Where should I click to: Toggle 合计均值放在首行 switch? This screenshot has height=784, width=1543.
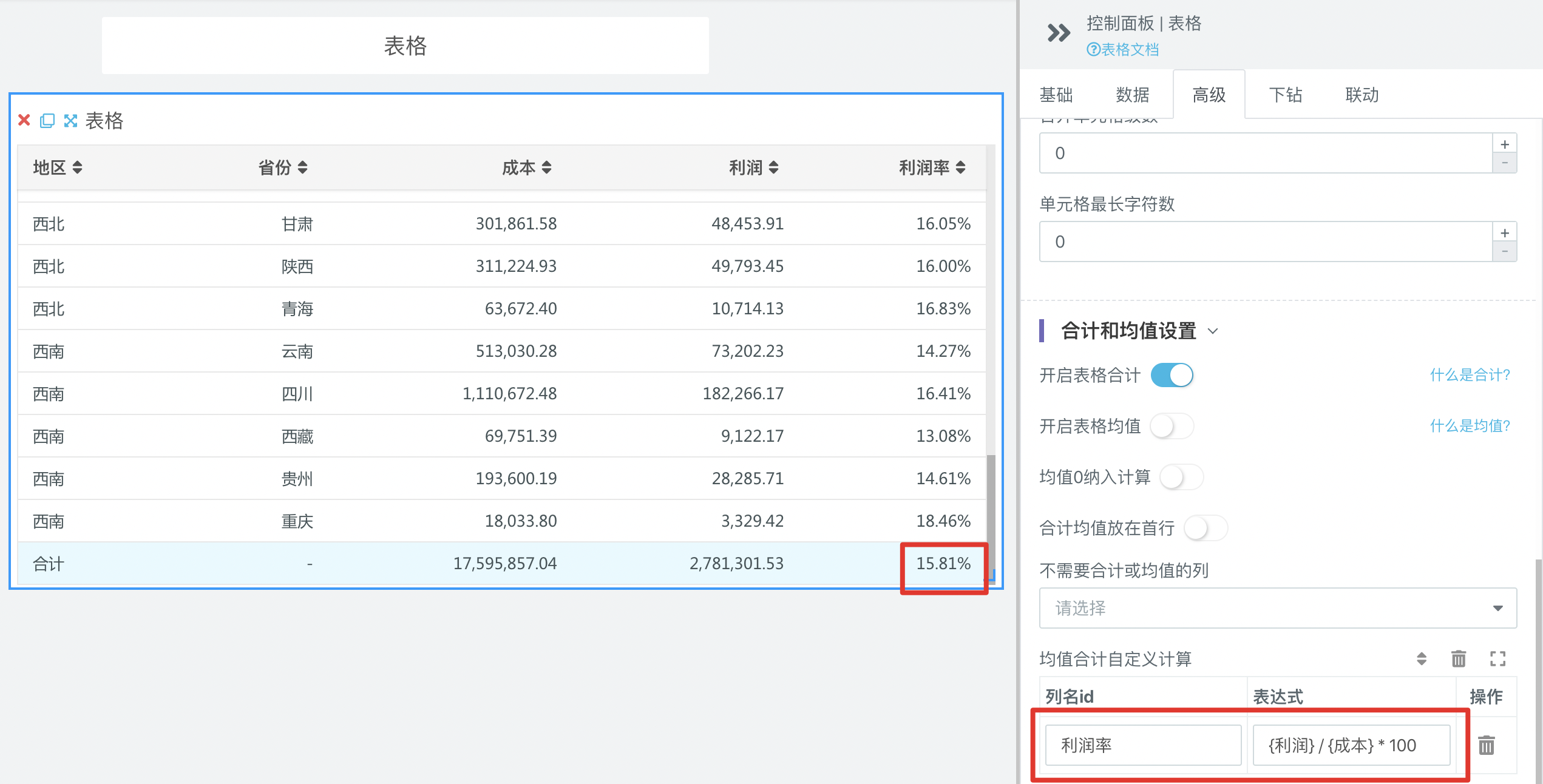(1206, 528)
